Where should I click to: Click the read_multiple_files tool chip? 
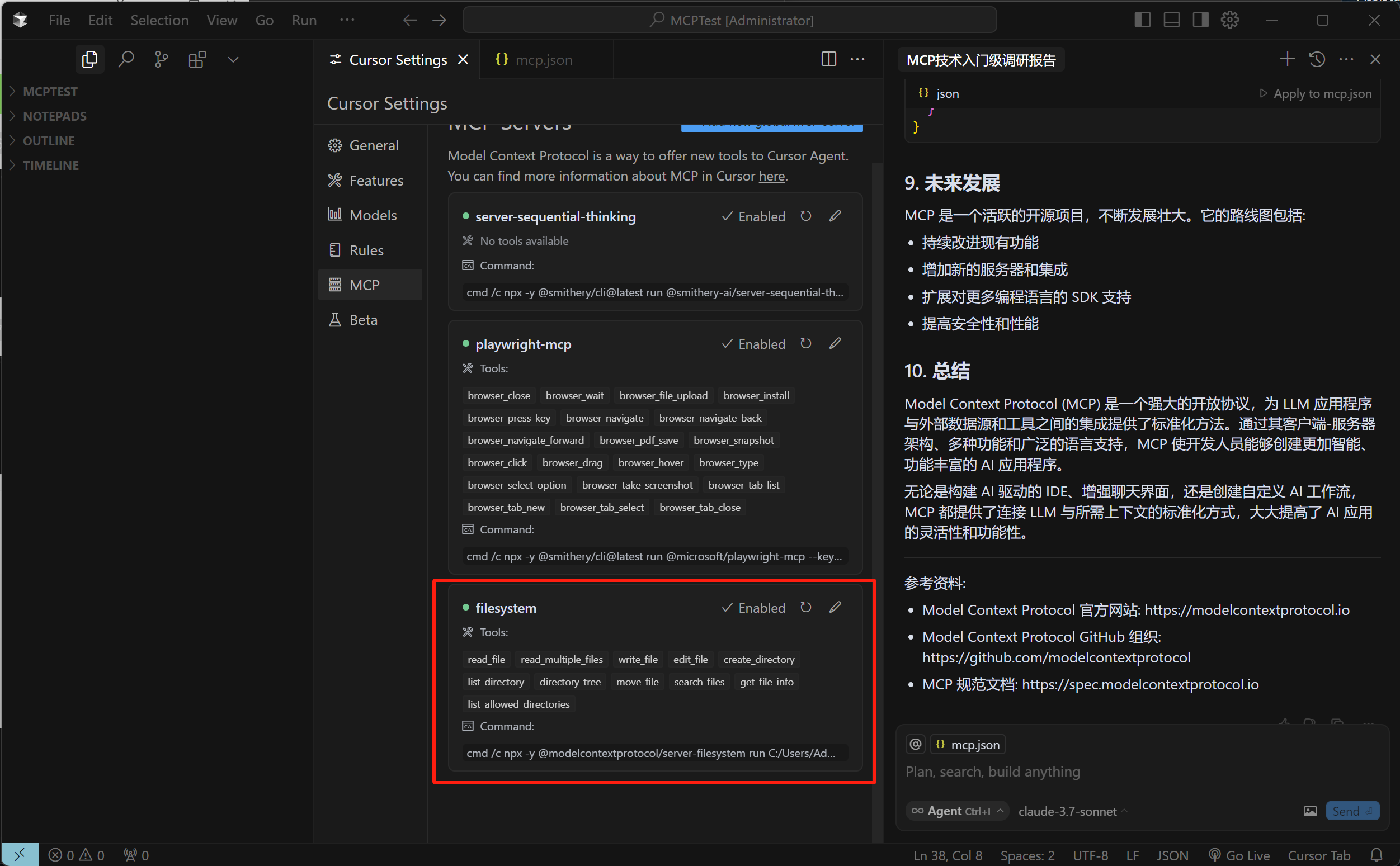562,659
